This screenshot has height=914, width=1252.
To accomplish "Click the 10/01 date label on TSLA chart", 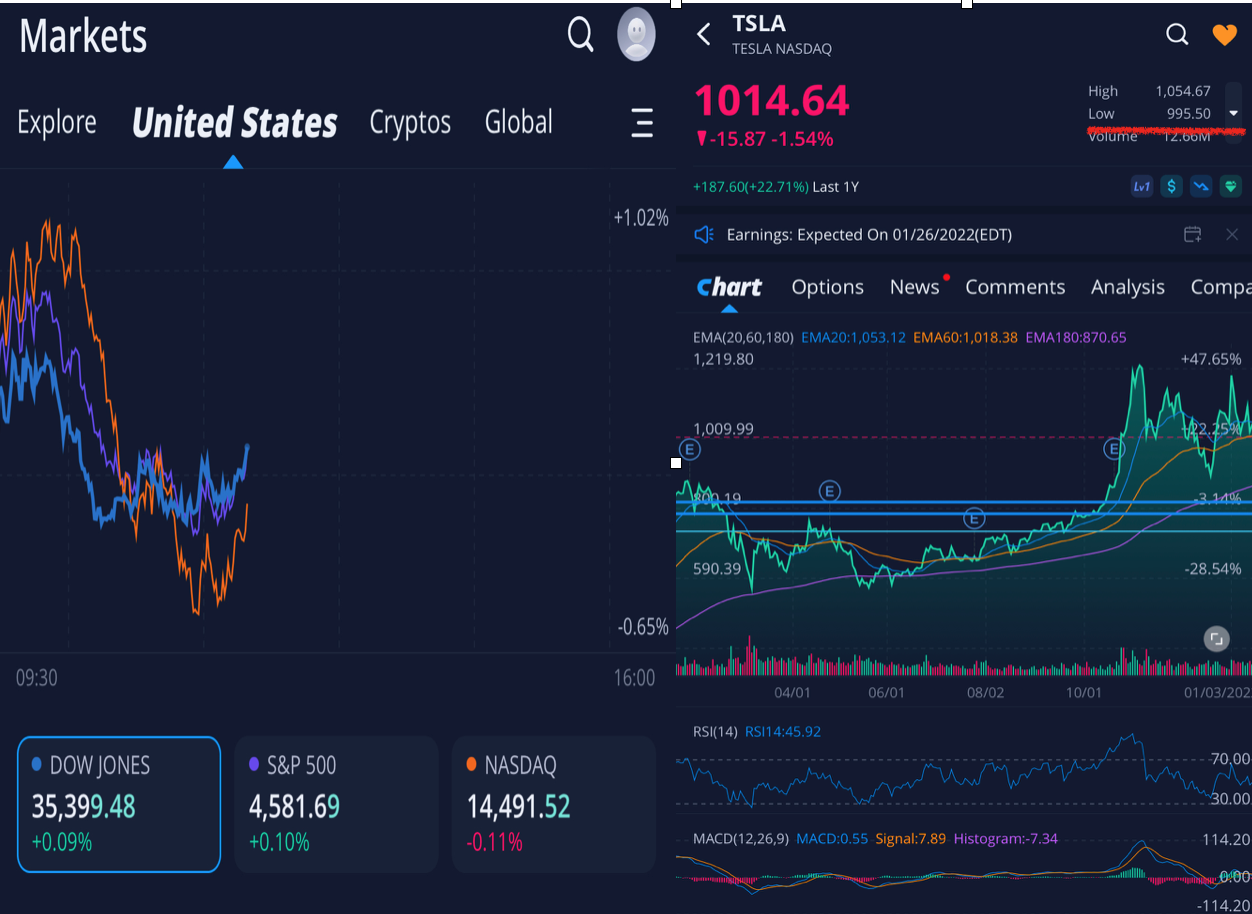I will 1084,692.
